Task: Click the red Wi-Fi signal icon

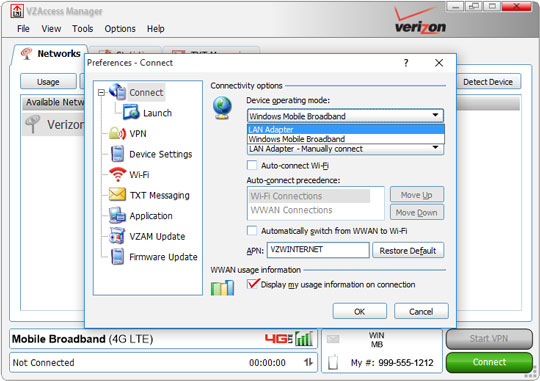Action: (117, 174)
